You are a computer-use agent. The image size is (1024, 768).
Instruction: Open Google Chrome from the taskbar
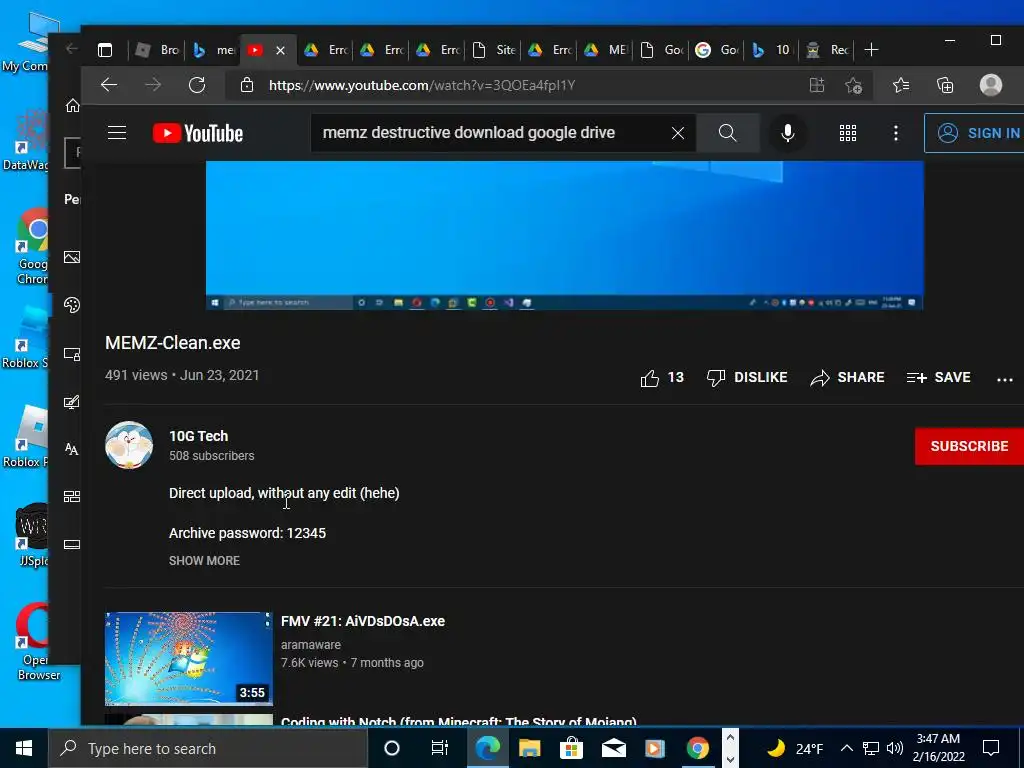point(697,748)
